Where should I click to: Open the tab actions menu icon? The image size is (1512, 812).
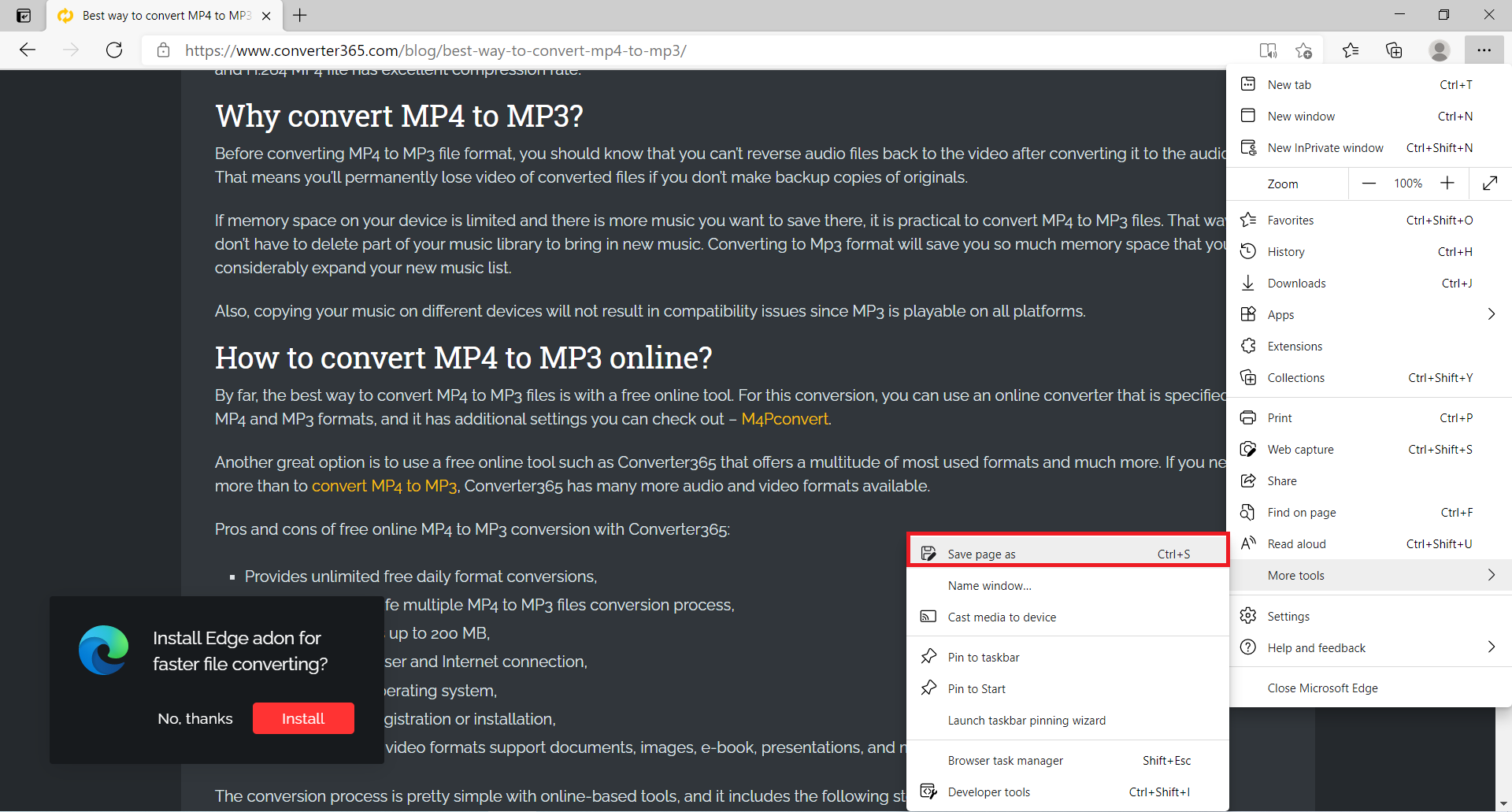pos(24,16)
